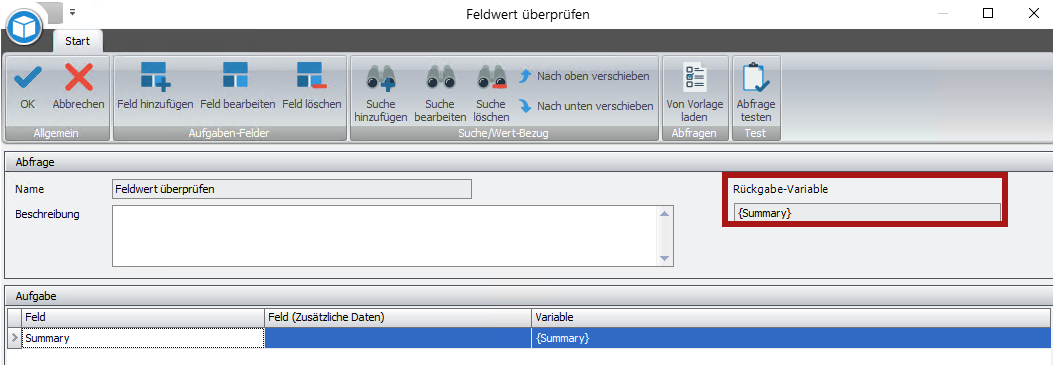Move entry down with Nach unten verschieben
The height and width of the screenshot is (365, 1053).
(586, 106)
